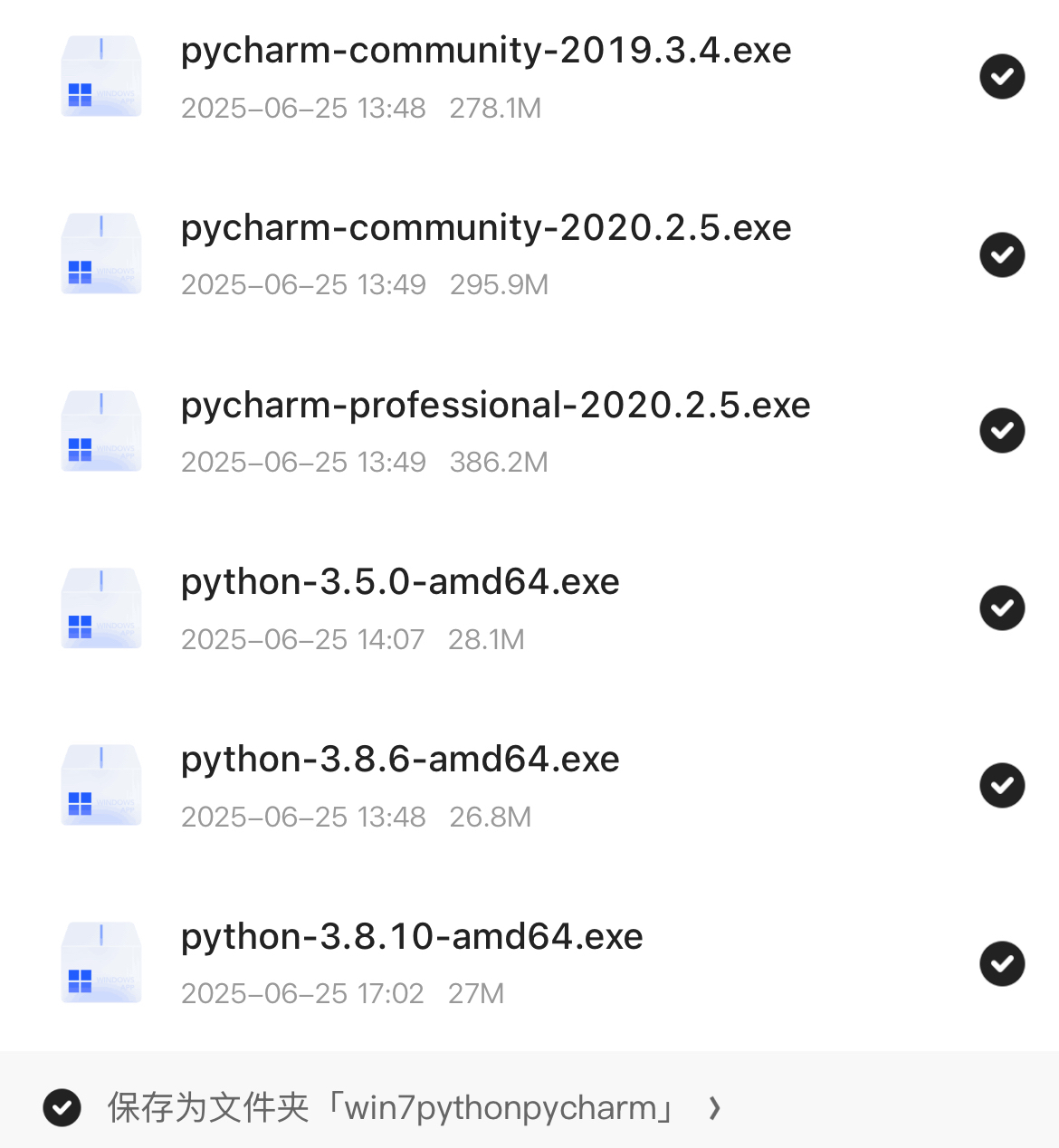Expand the win7pythonpycharm folder chevron
The height and width of the screenshot is (1148, 1059).
click(x=715, y=1107)
